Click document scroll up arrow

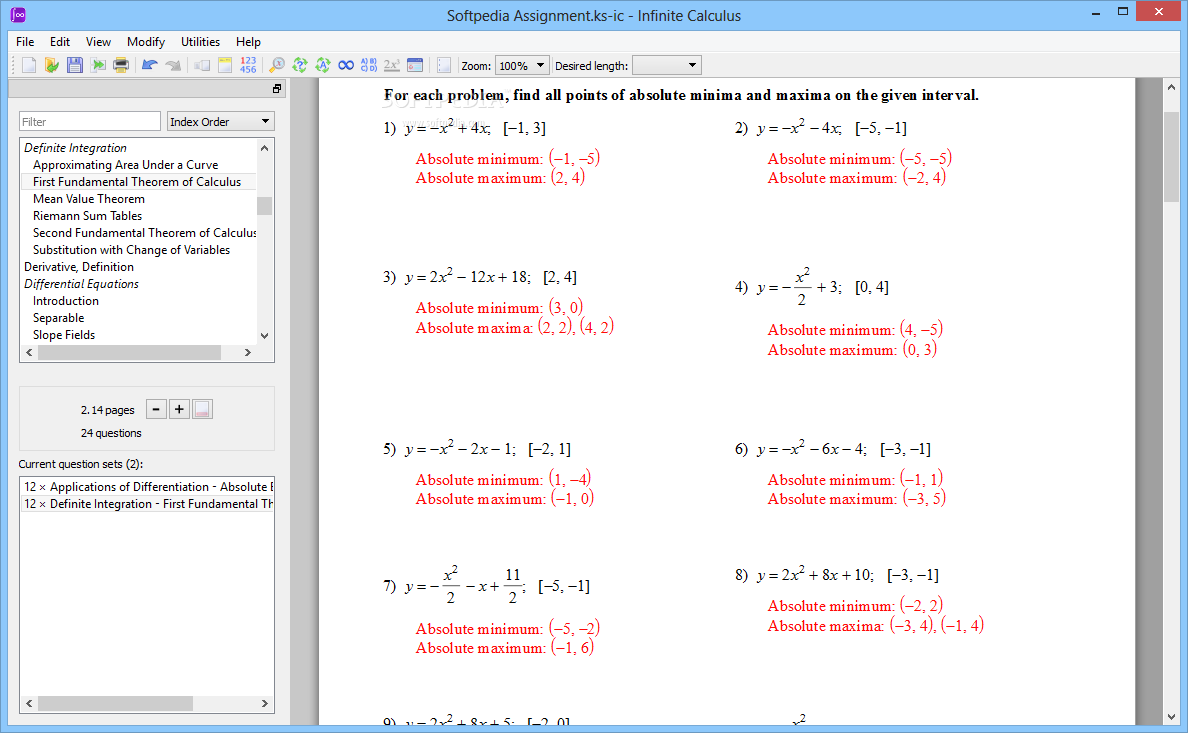tap(1171, 87)
